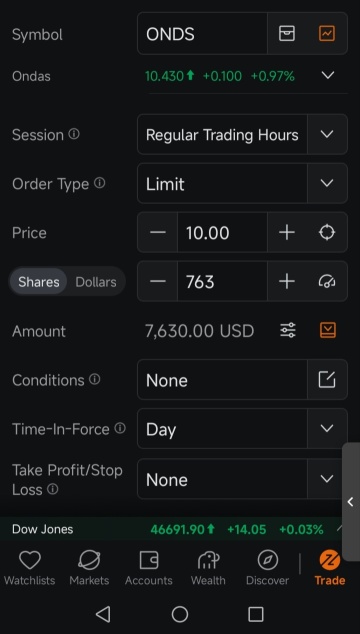Go to the Watchlists tab
The height and width of the screenshot is (634, 360).
[30, 568]
